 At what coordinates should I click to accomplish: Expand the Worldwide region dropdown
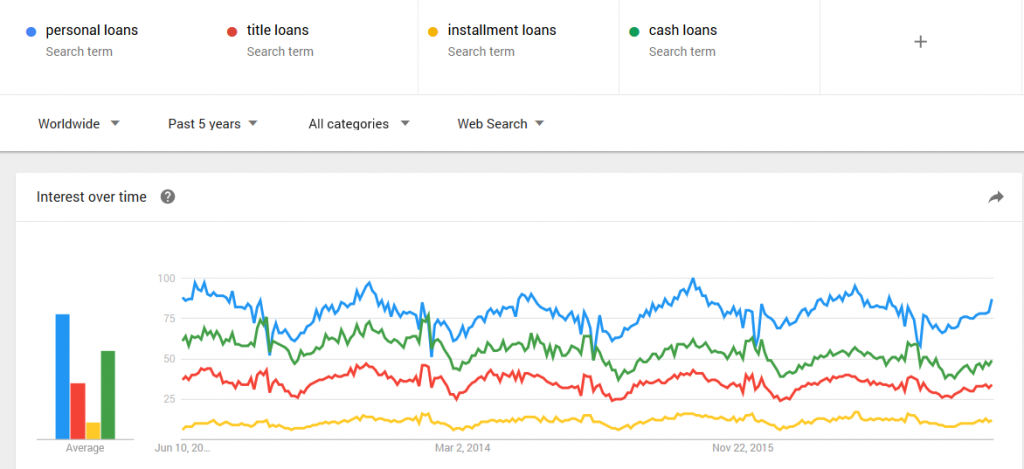click(79, 124)
